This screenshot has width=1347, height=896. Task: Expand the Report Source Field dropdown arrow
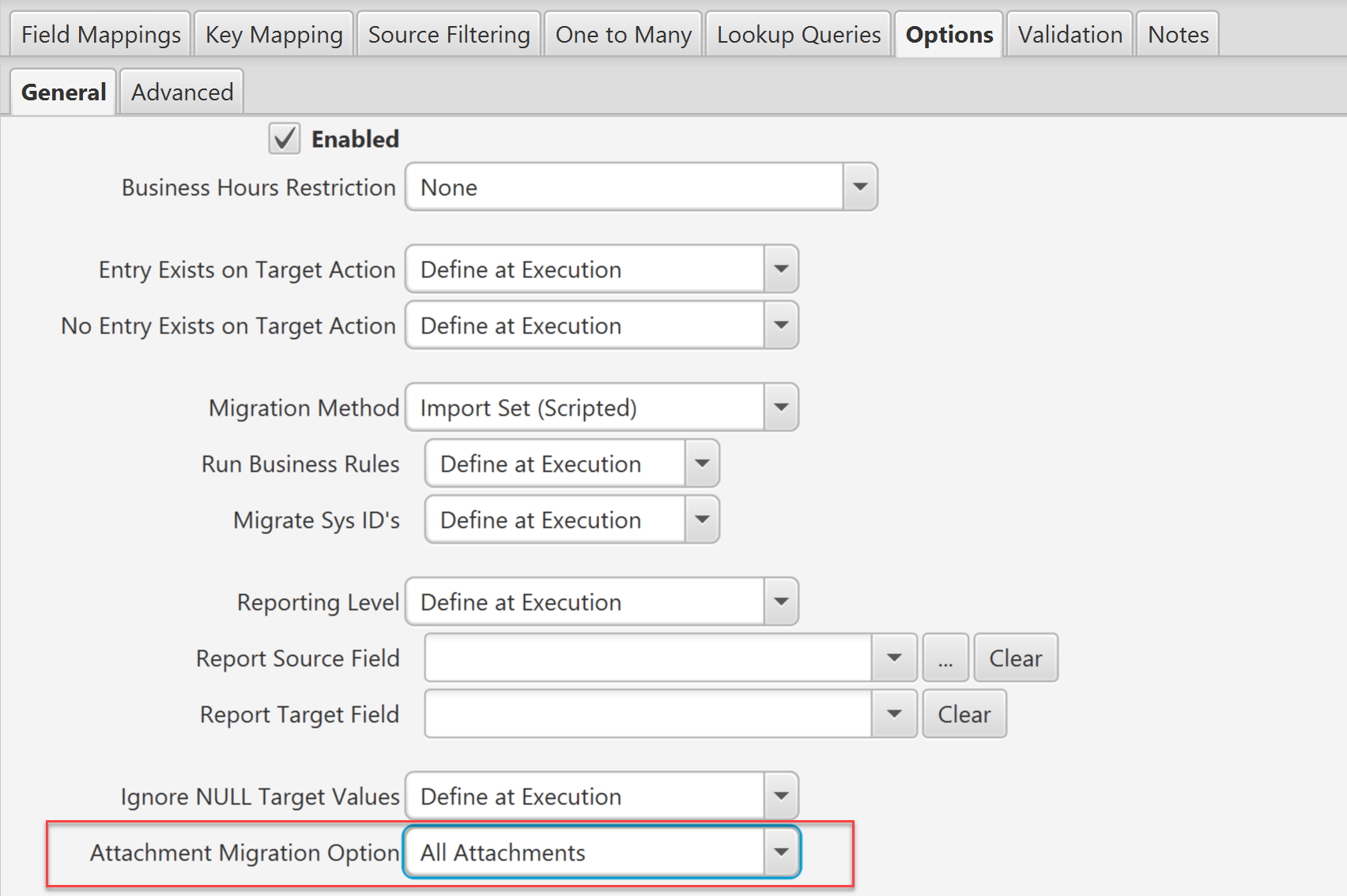[x=894, y=657]
